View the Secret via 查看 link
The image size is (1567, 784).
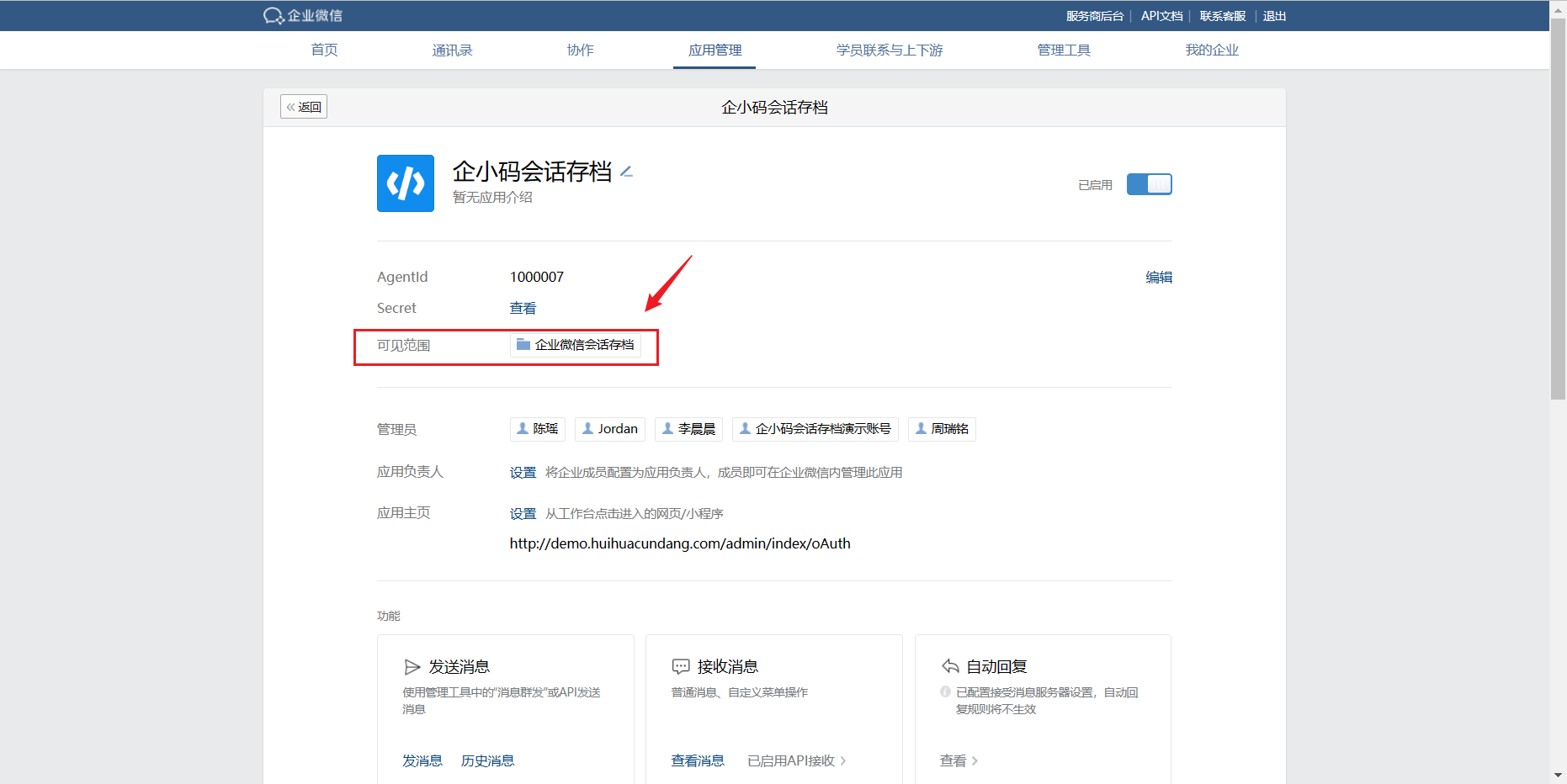point(523,308)
